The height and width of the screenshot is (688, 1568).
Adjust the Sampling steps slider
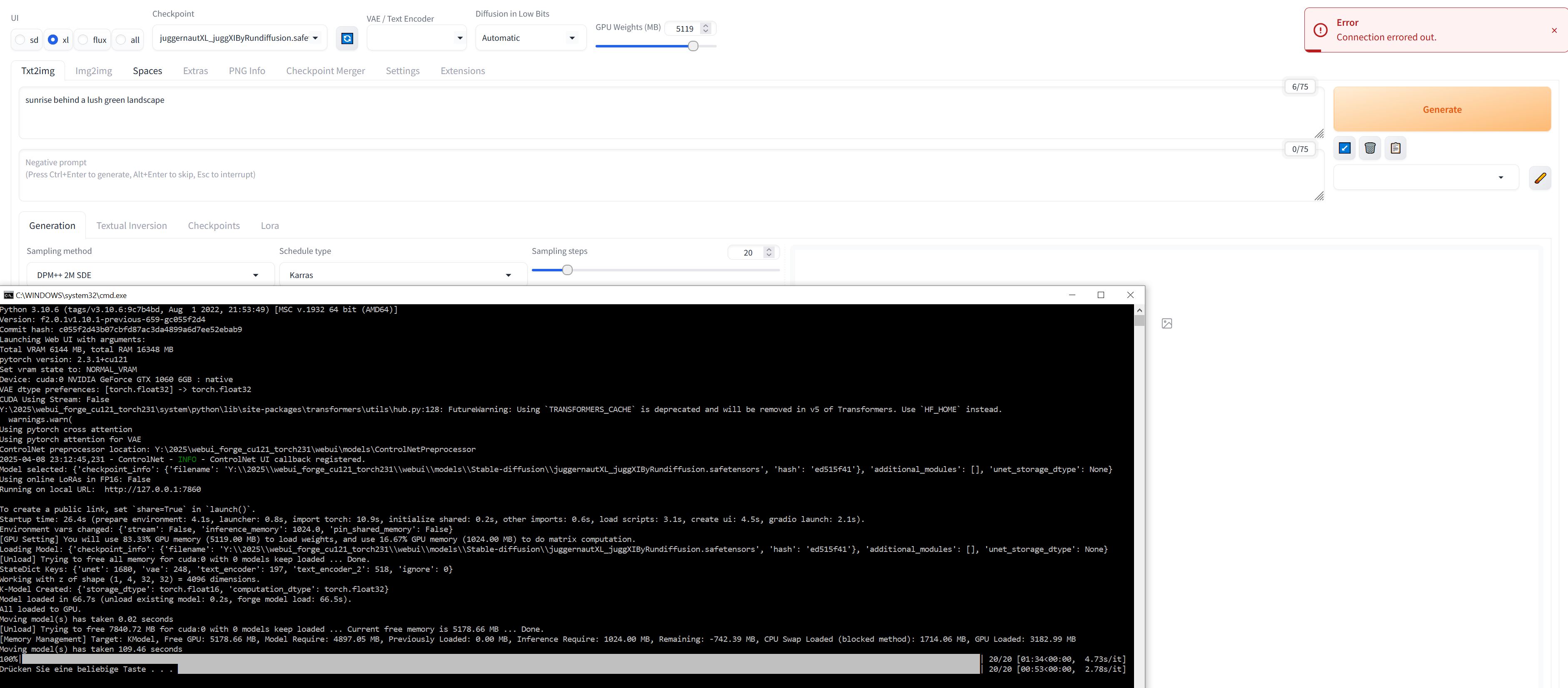[567, 269]
